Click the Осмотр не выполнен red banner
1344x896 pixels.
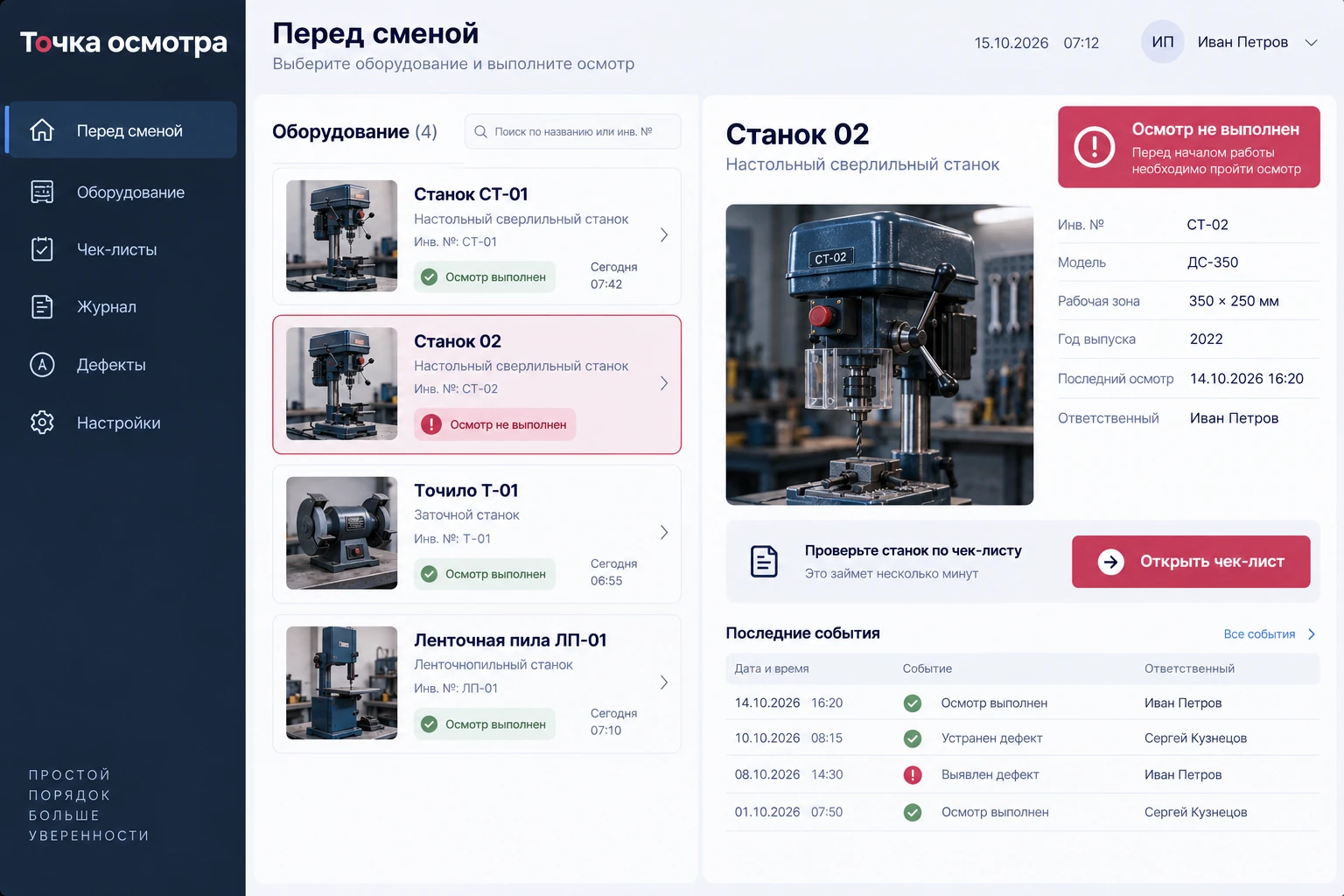(1188, 147)
